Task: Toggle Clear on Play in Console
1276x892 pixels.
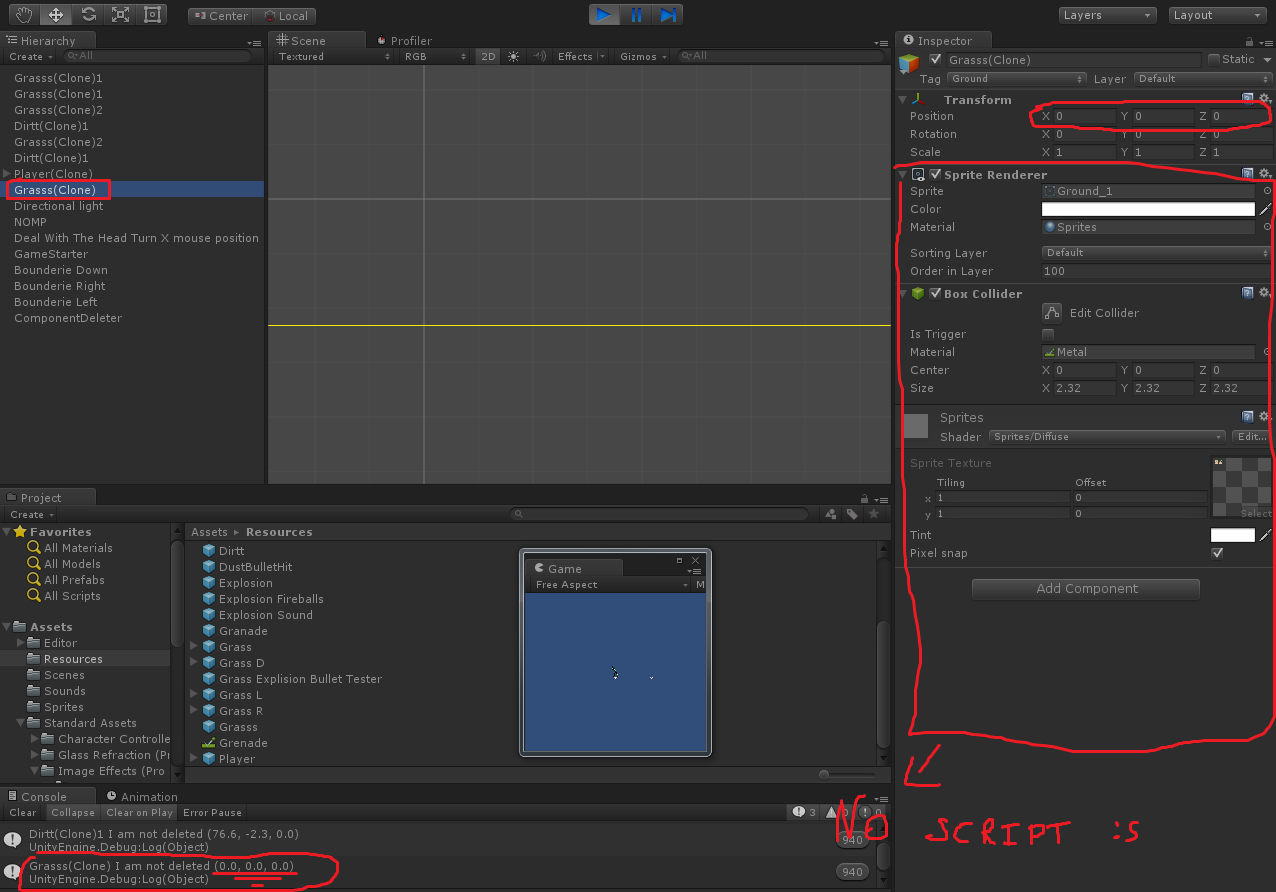Action: coord(140,813)
